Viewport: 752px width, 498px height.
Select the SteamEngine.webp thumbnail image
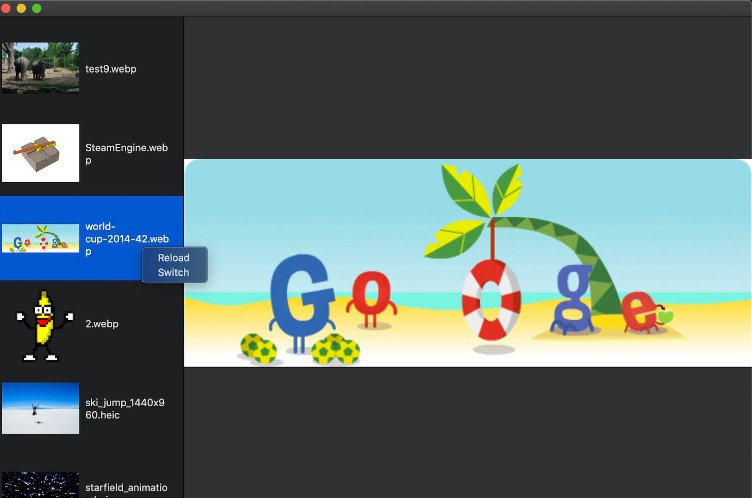tap(40, 153)
